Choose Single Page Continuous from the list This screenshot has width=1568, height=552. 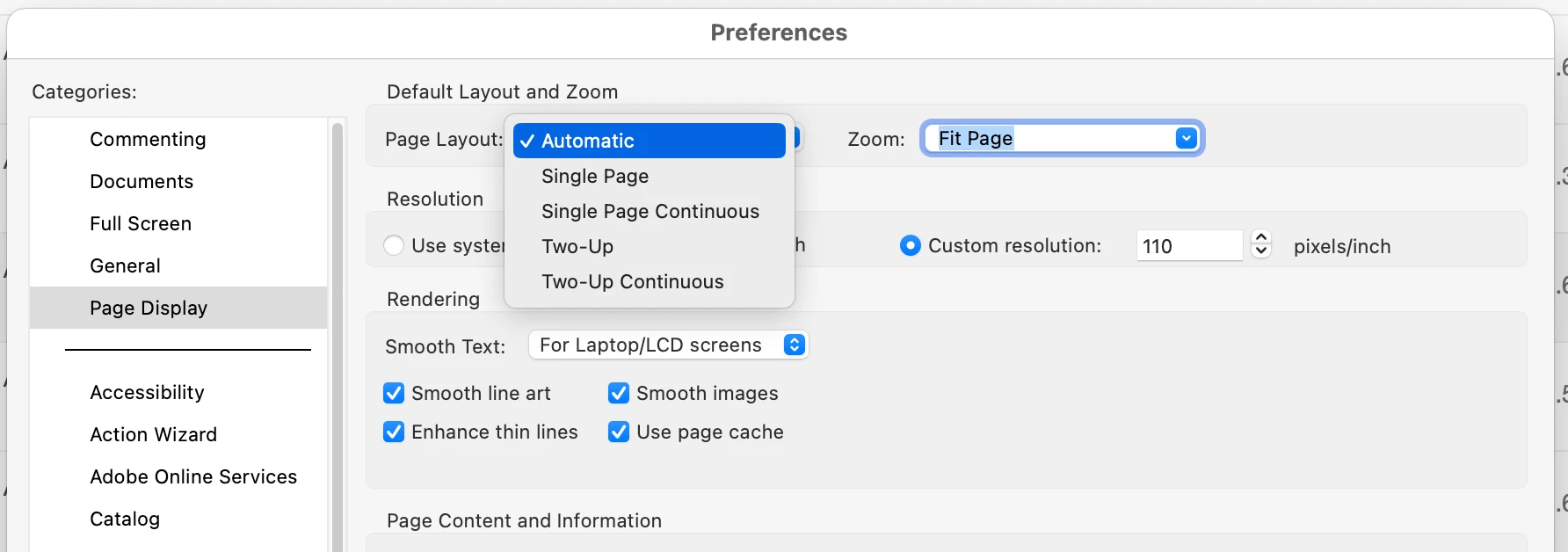650,212
